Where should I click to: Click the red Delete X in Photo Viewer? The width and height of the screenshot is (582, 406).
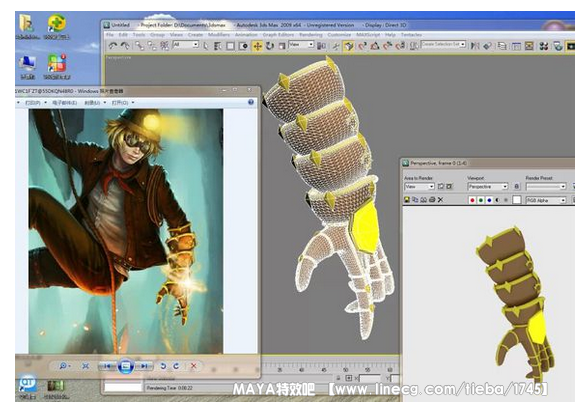tap(193, 366)
